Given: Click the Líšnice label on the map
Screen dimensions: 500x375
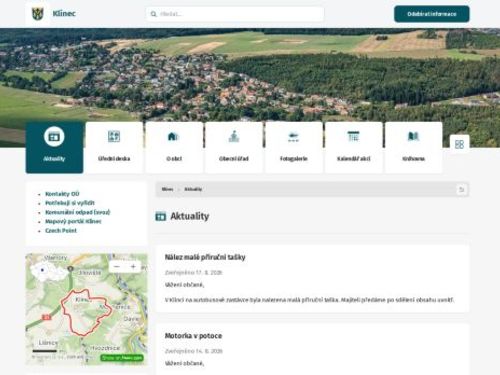Looking at the screenshot, I should pos(48,342).
